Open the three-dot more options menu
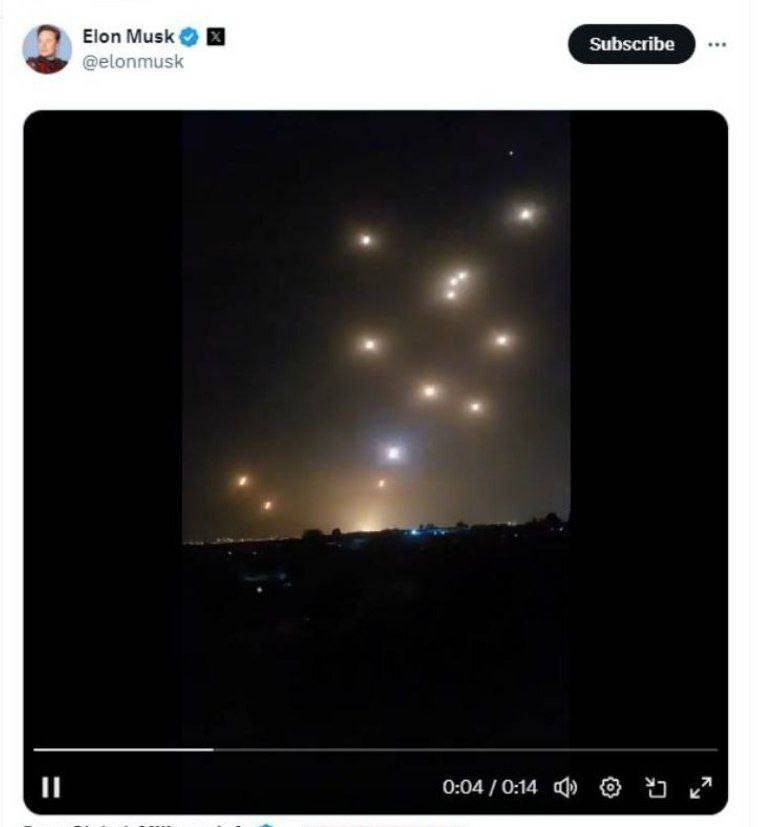Screen dimensions: 763x827 click(717, 45)
